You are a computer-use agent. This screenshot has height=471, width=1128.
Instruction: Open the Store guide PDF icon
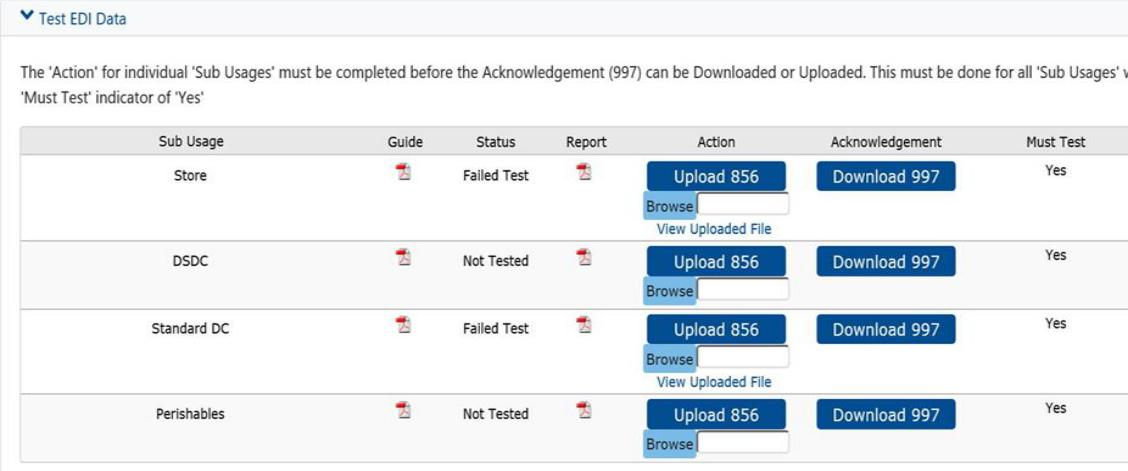[404, 173]
